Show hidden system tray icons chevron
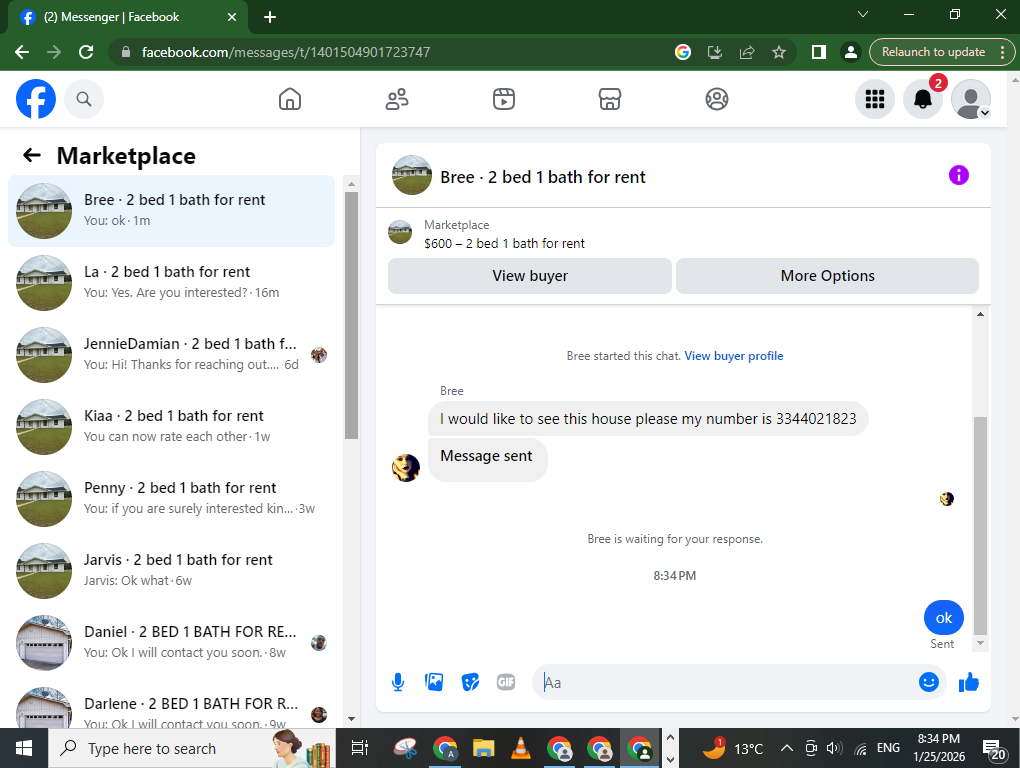 coord(786,748)
